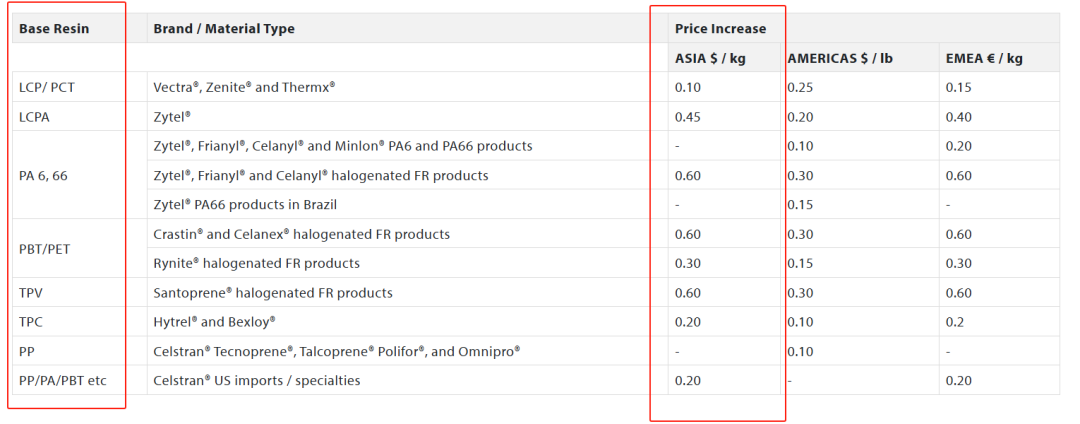Image resolution: width=1080 pixels, height=424 pixels.
Task: Click the 0.45 ASIA price for LCPA
Action: click(x=688, y=117)
